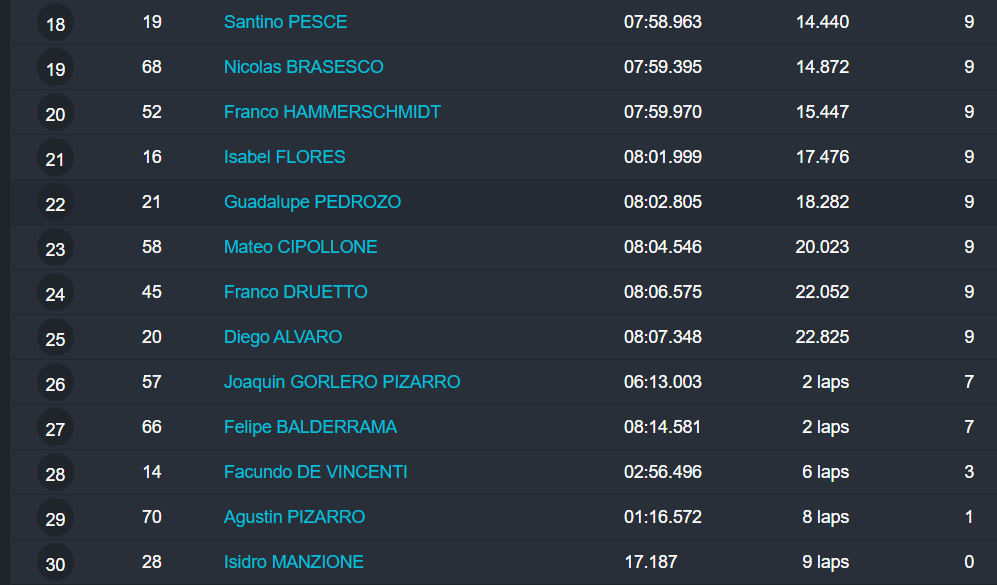Click the position 27 circle badge
This screenshot has width=997, height=585.
55,428
